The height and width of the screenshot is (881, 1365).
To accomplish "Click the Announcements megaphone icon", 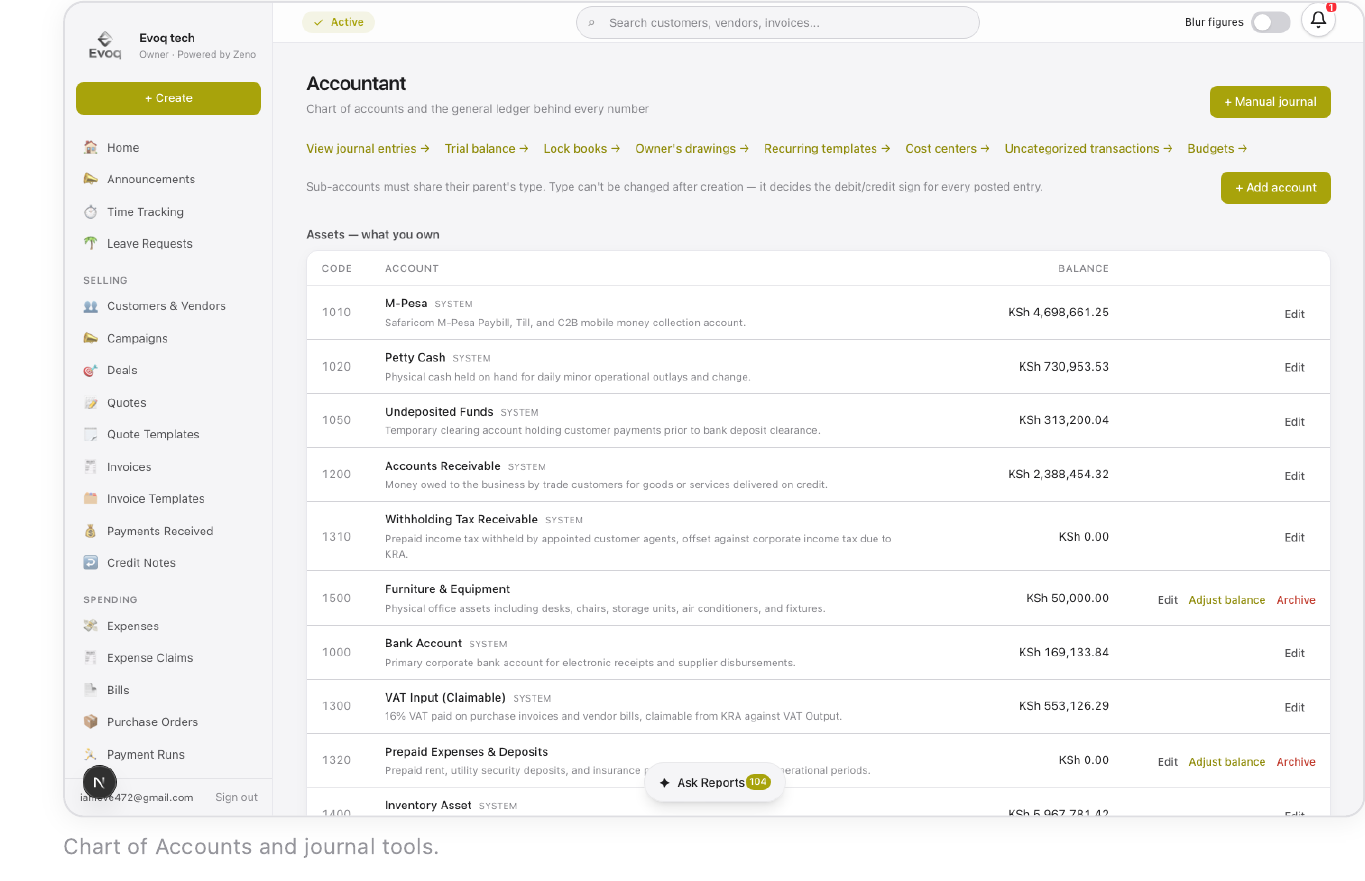I will [91, 179].
